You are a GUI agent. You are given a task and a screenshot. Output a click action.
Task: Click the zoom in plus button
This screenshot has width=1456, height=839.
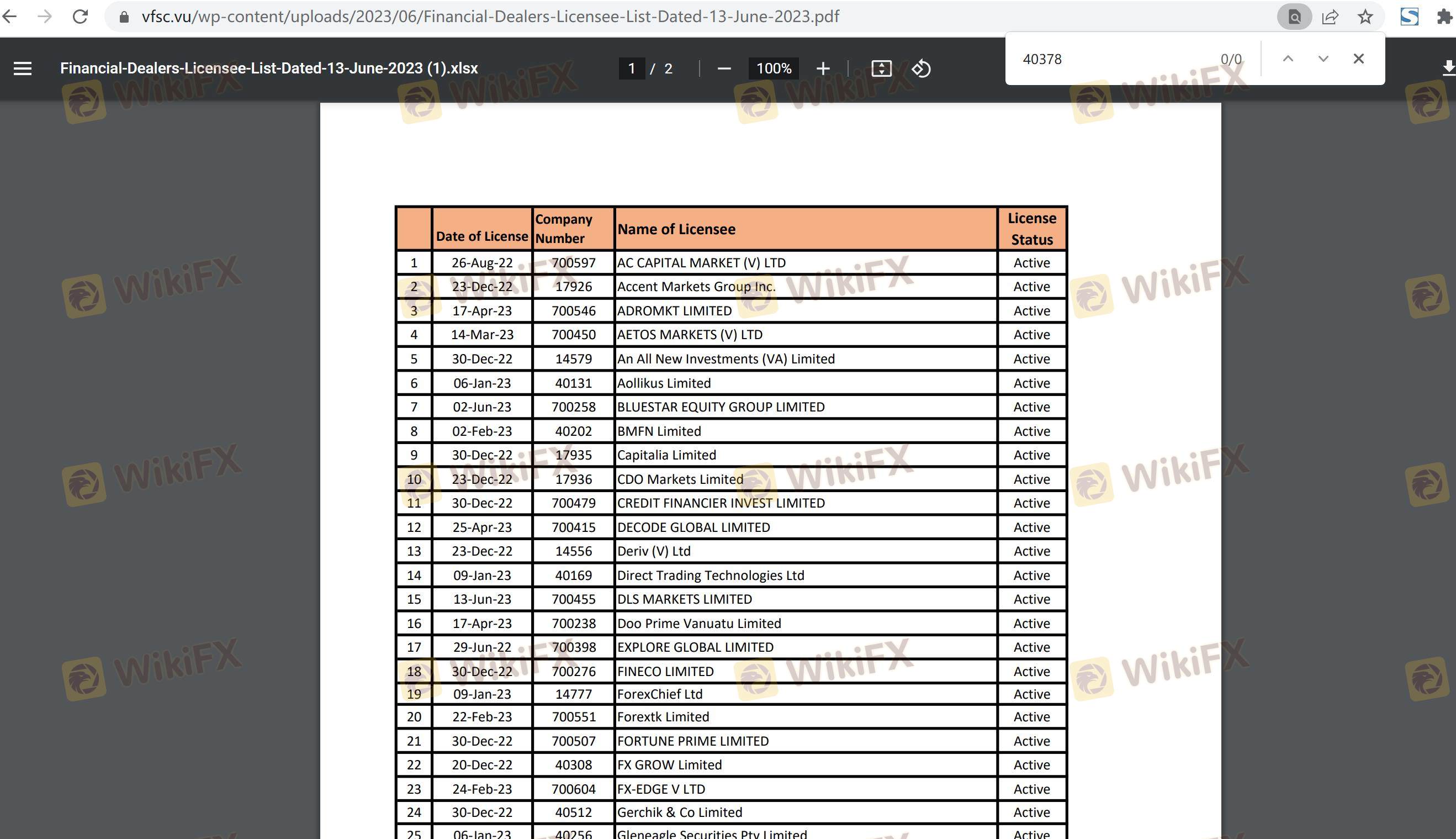823,68
